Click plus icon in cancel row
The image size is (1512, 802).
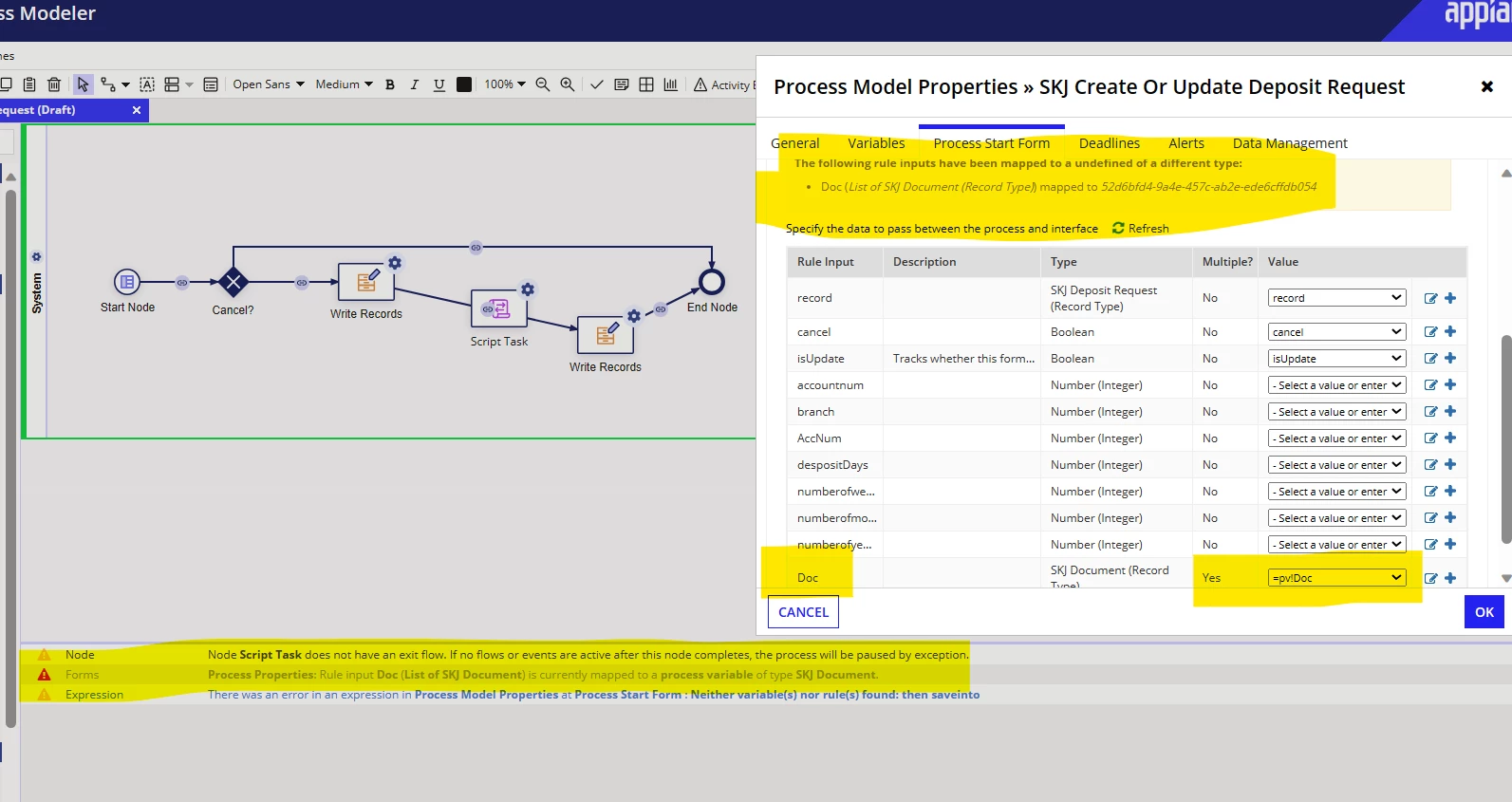[1450, 331]
